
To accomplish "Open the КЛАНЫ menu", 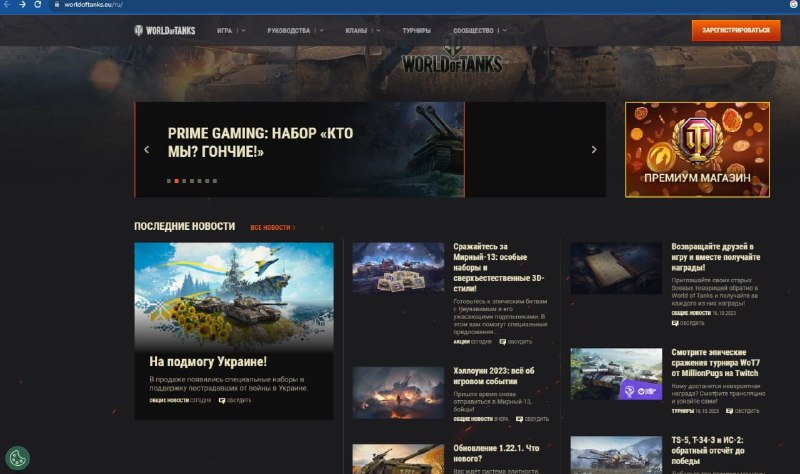I will pos(356,31).
